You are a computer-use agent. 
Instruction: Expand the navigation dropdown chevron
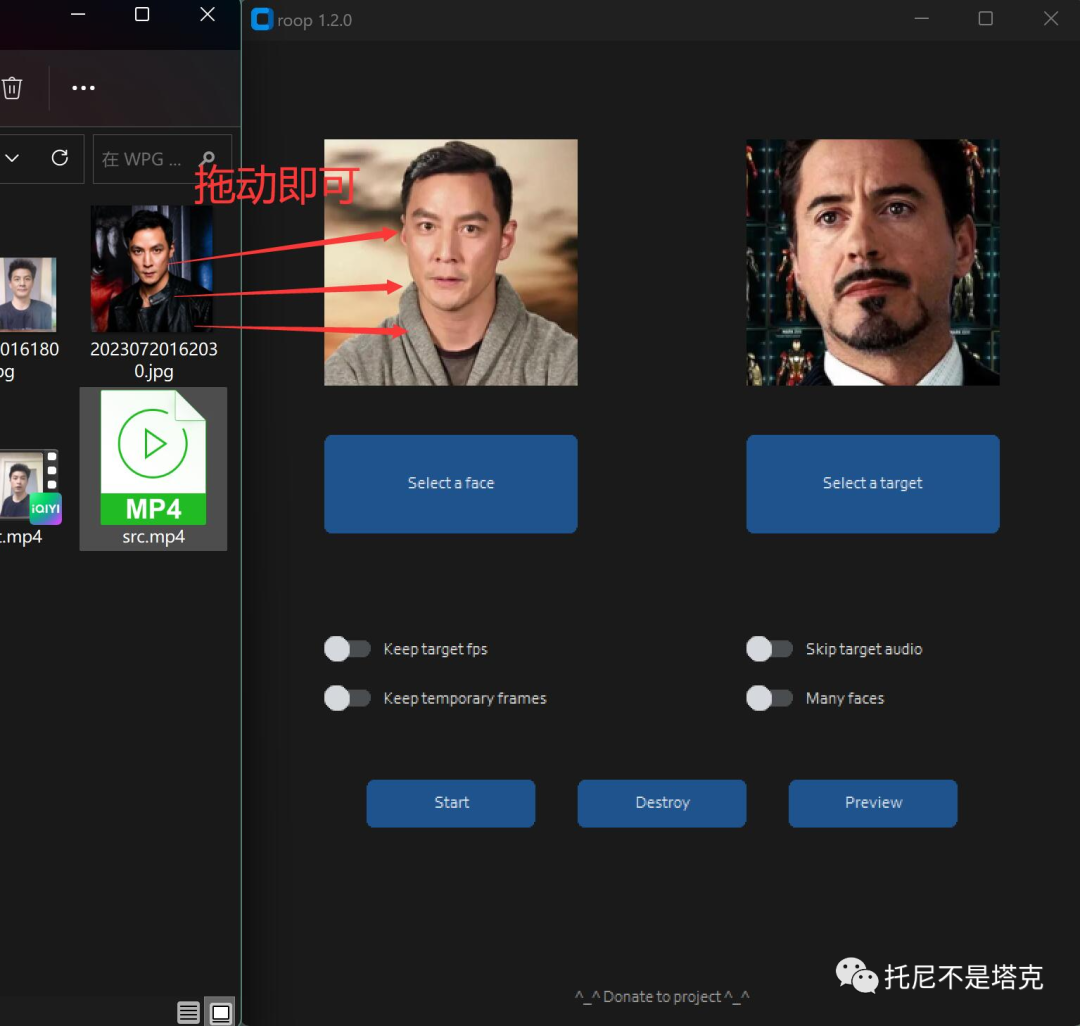click(13, 158)
